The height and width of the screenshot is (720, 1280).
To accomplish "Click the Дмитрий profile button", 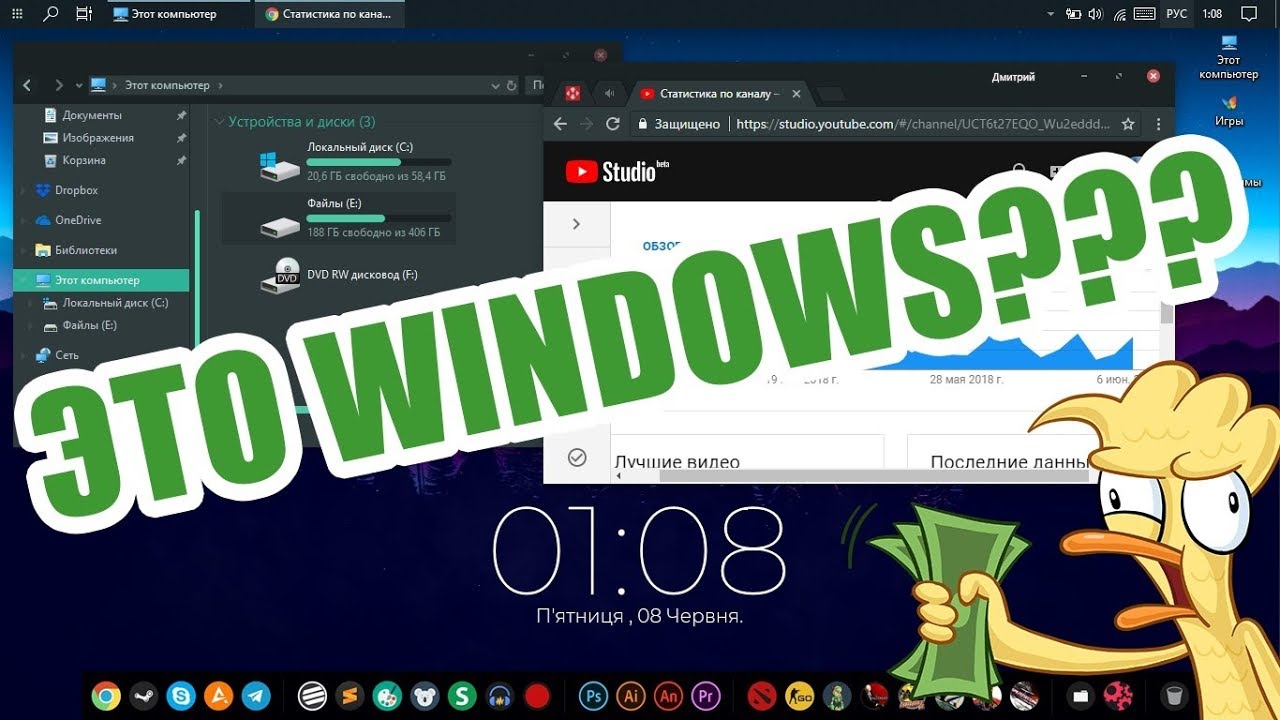I will 1013,77.
